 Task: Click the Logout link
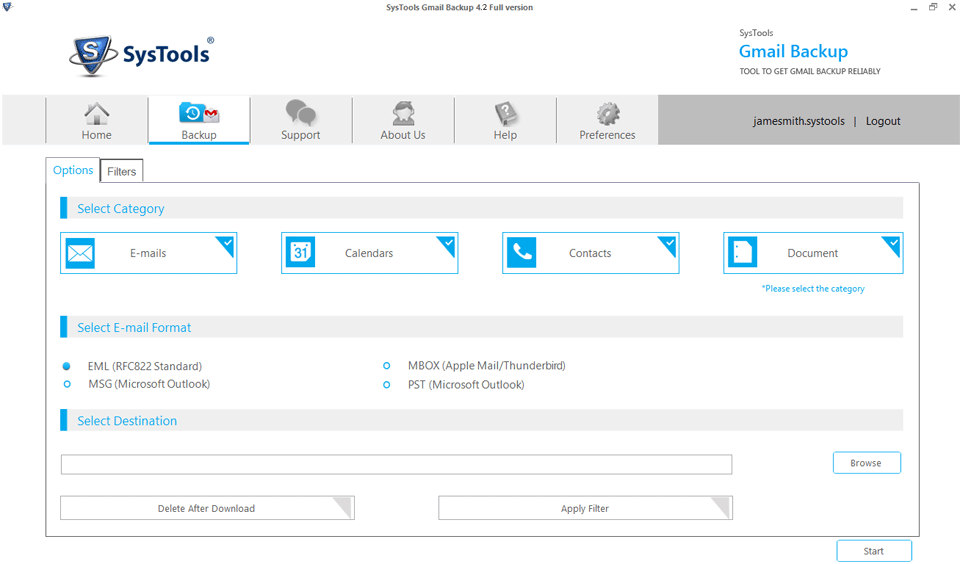pyautogui.click(x=883, y=121)
